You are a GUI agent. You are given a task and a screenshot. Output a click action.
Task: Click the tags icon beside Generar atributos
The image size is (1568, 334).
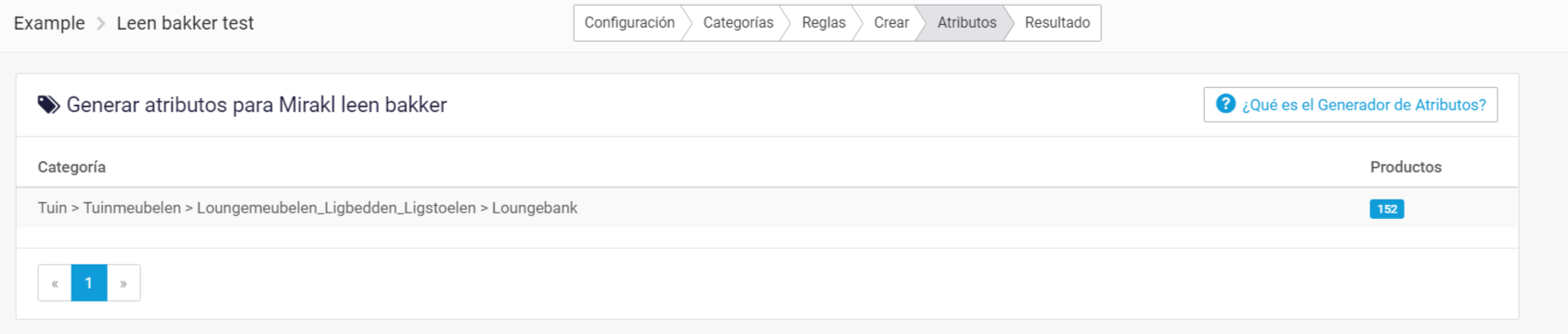tap(48, 105)
